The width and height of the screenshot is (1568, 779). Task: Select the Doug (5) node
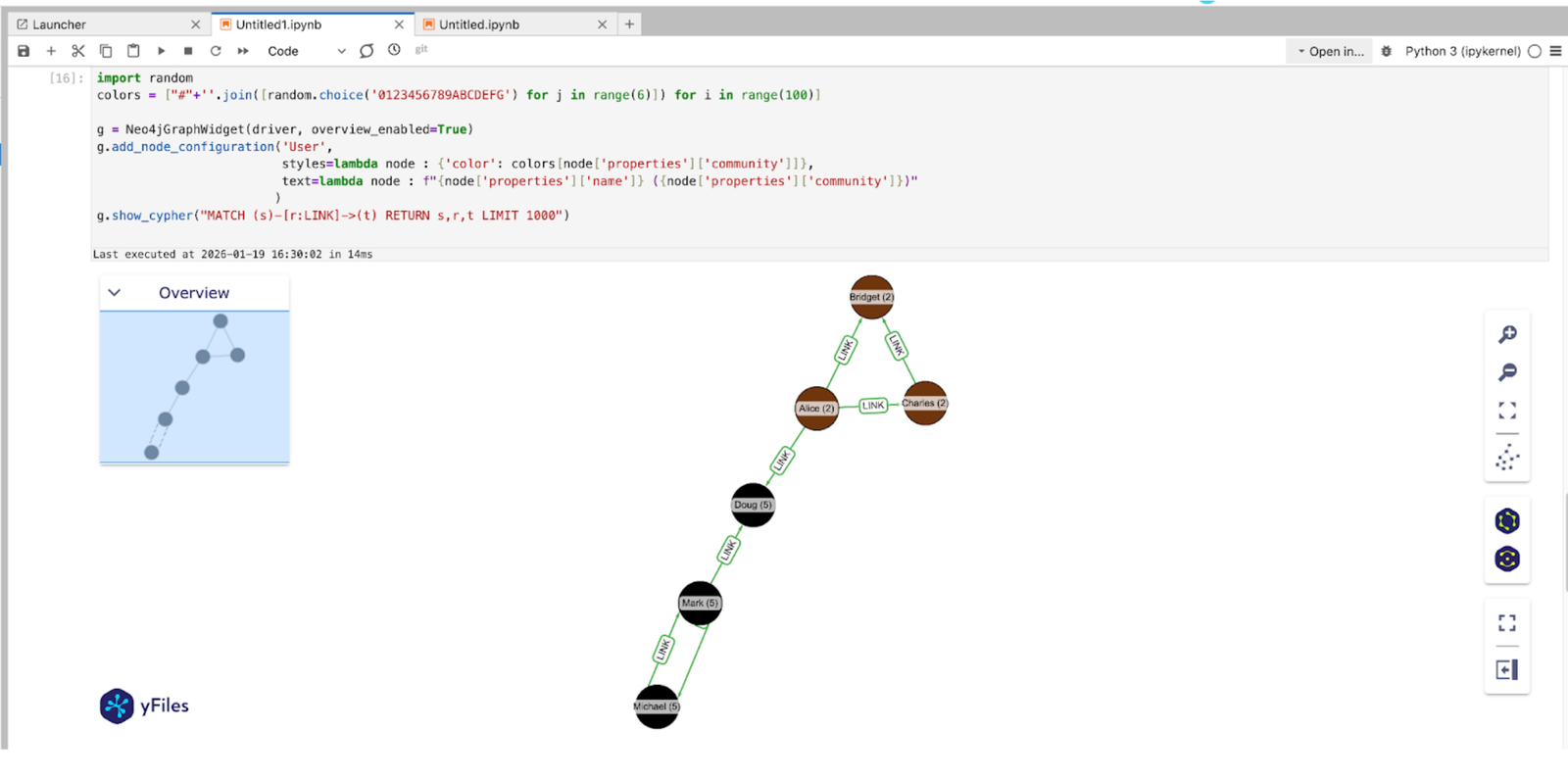[x=753, y=505]
